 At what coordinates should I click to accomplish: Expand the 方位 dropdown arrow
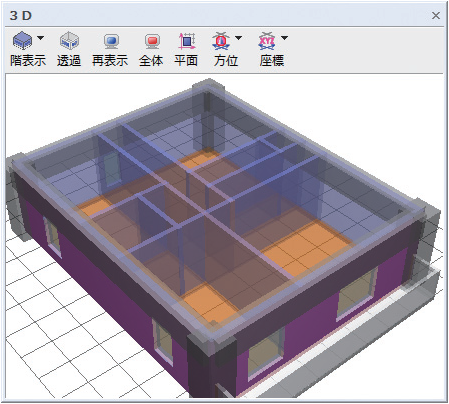[x=238, y=38]
